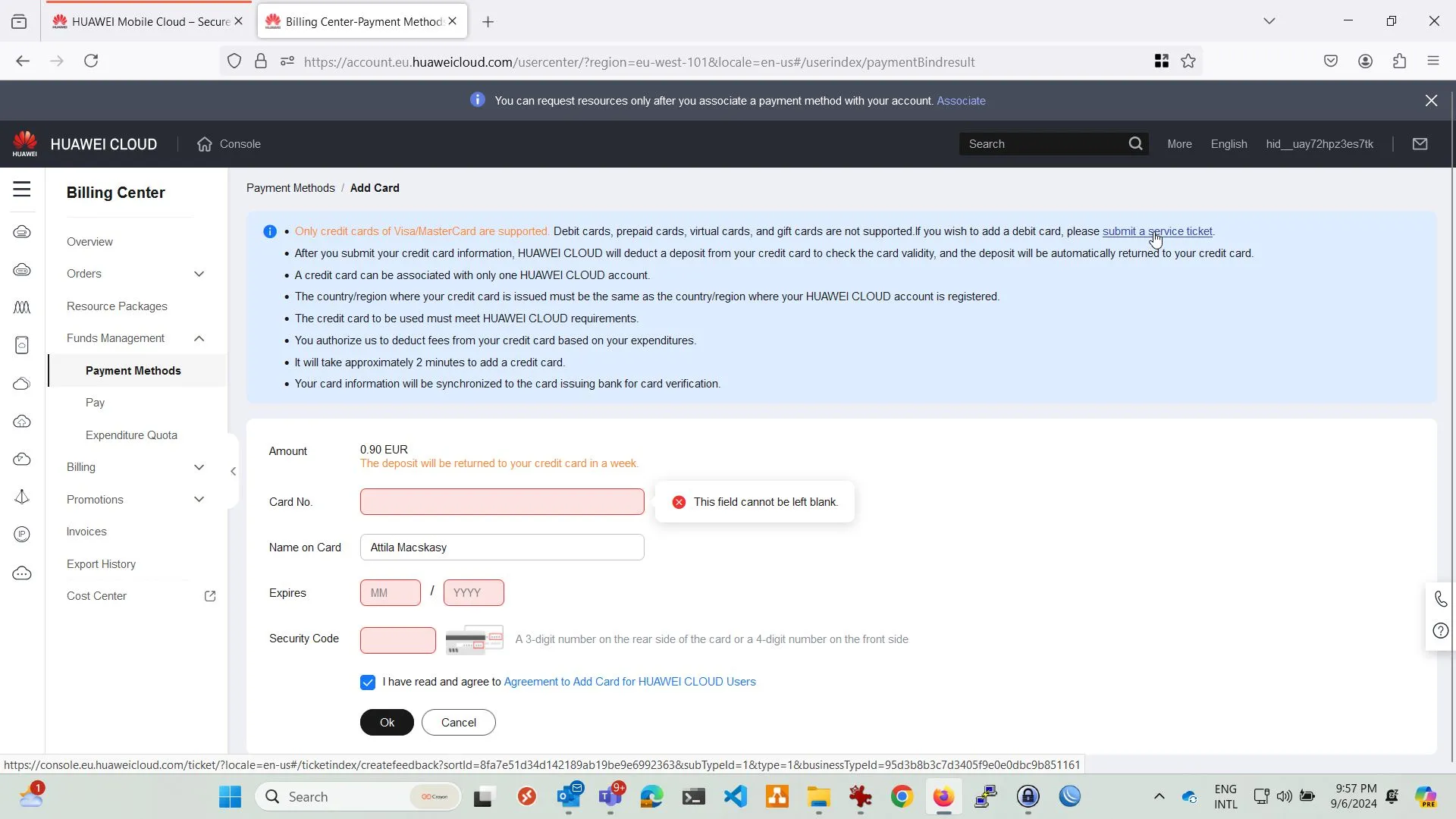This screenshot has height=819, width=1456.
Task: Click the Security Code input field
Action: click(398, 640)
